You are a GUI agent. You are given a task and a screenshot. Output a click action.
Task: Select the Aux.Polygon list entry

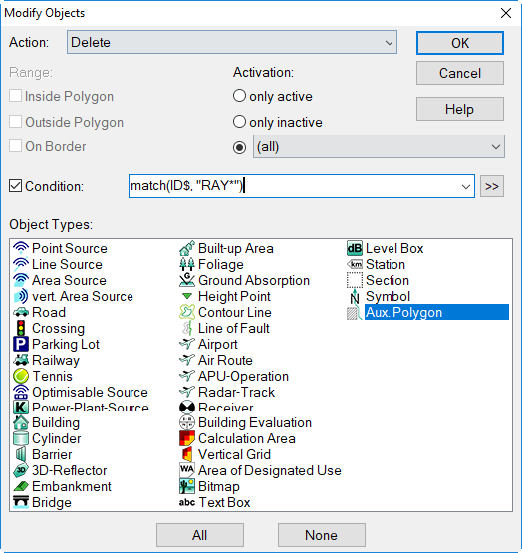pos(437,312)
